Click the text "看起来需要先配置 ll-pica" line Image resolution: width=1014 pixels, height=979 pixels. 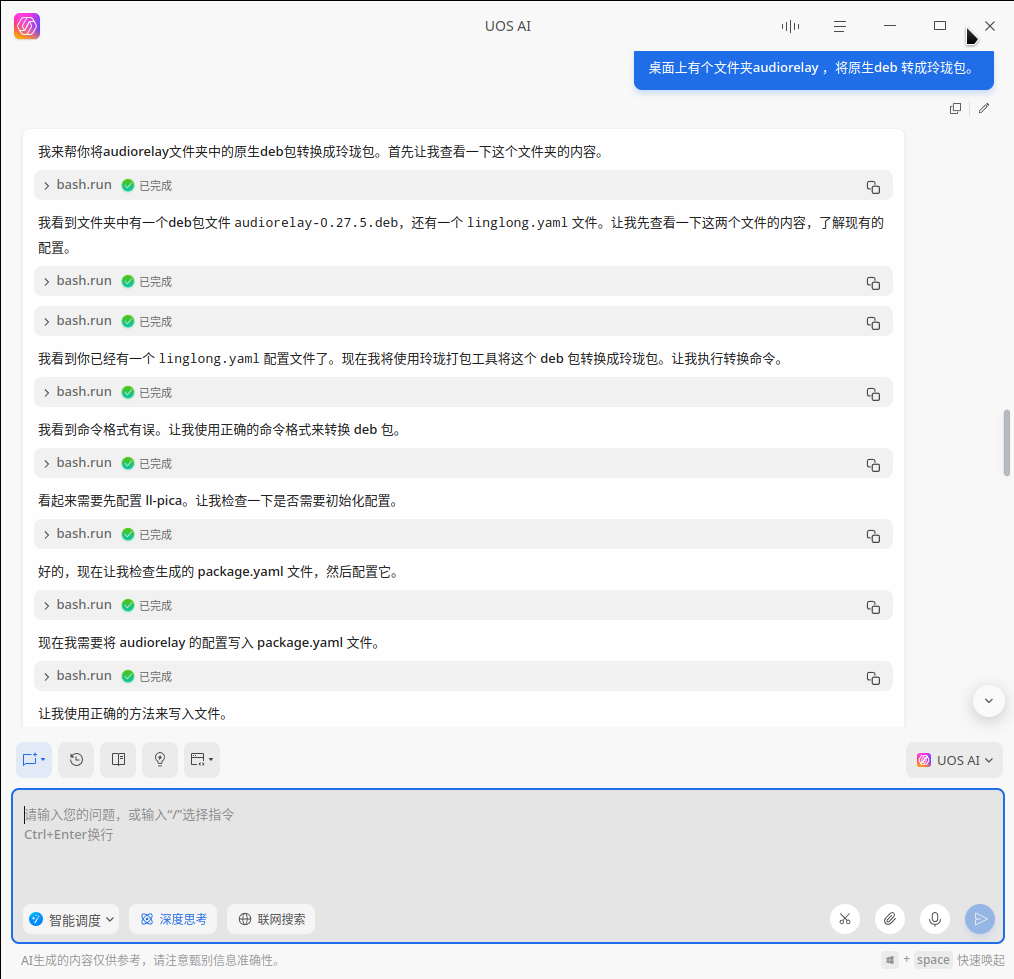218,501
